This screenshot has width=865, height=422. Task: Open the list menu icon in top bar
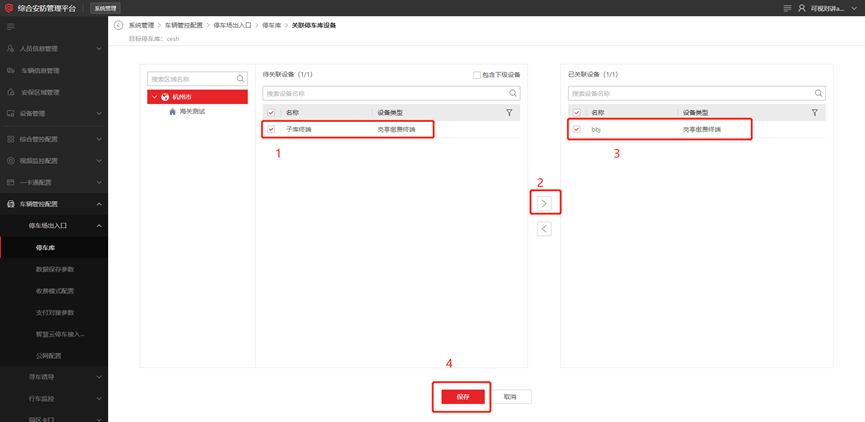click(787, 8)
